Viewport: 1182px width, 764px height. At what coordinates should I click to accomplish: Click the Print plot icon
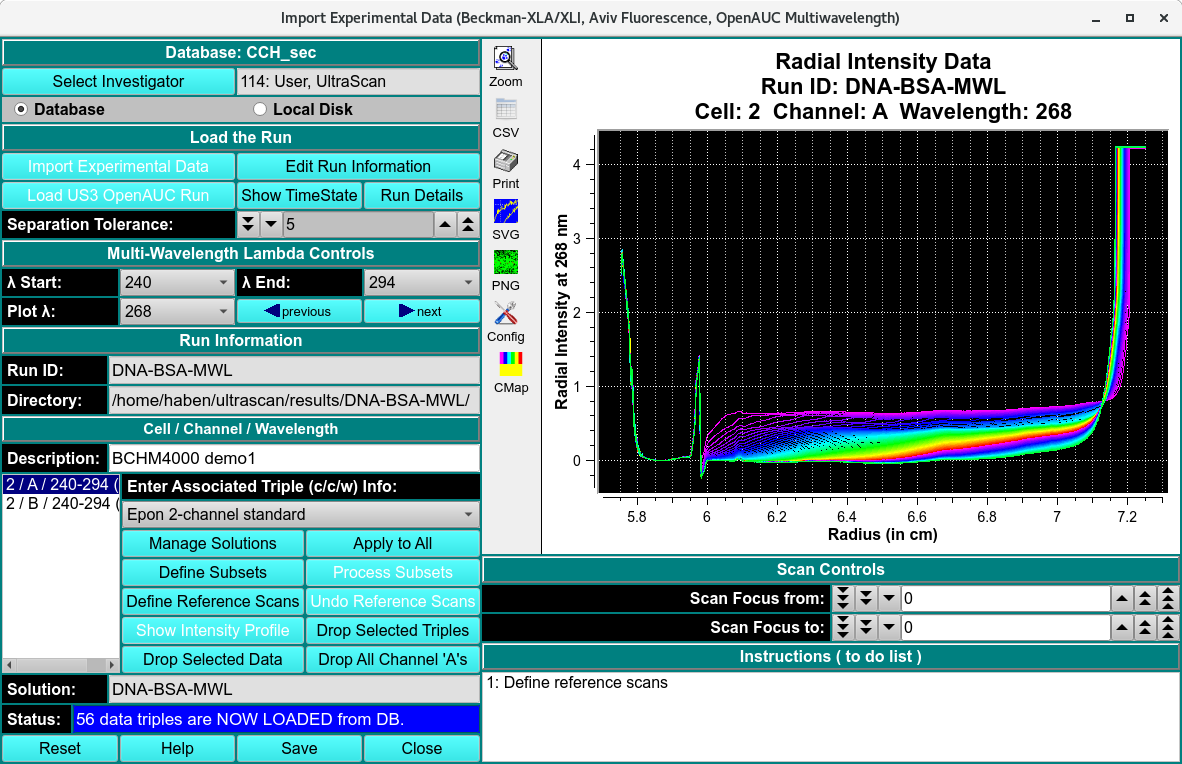(506, 161)
